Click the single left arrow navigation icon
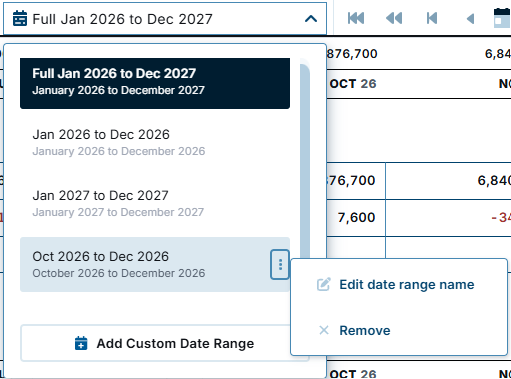 coord(470,18)
